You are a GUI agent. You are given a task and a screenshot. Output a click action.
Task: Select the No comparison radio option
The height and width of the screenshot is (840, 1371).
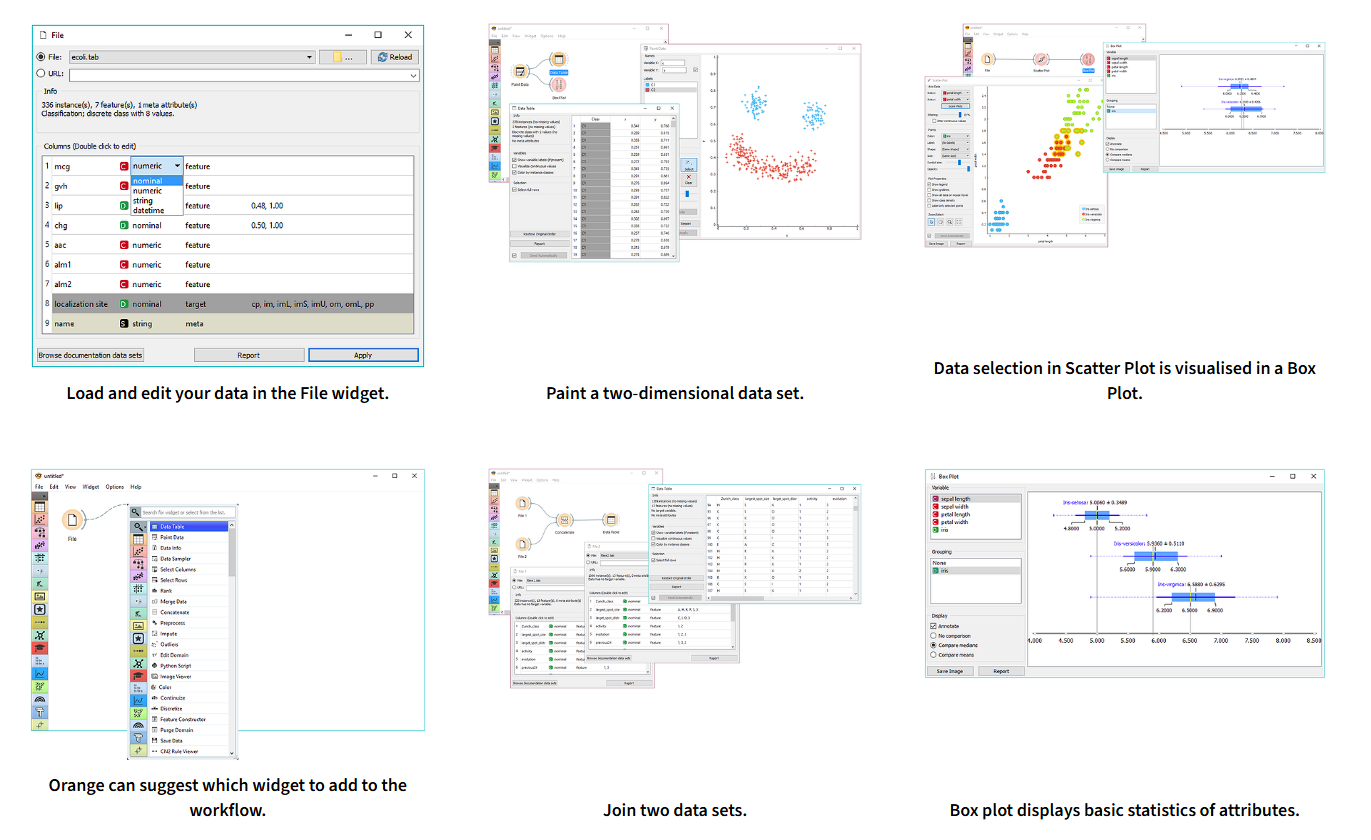933,636
